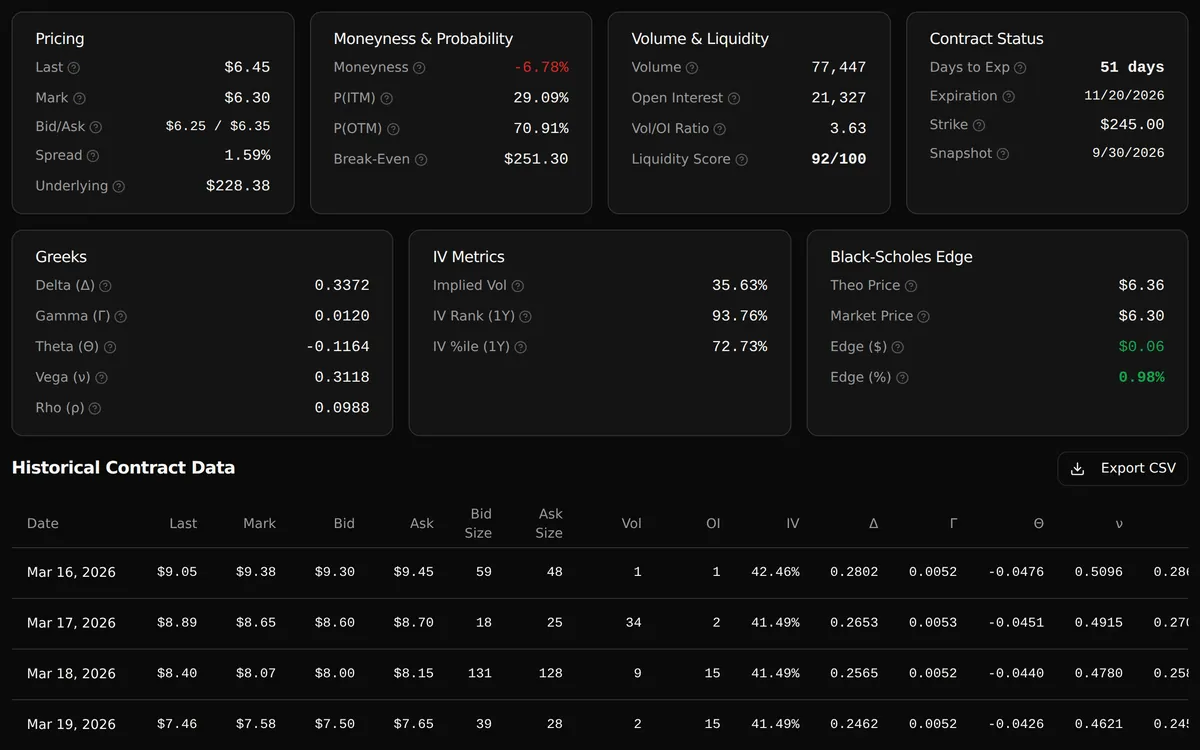Click the Historical Contract Data heading
Image resolution: width=1200 pixels, height=750 pixels.
tap(123, 468)
